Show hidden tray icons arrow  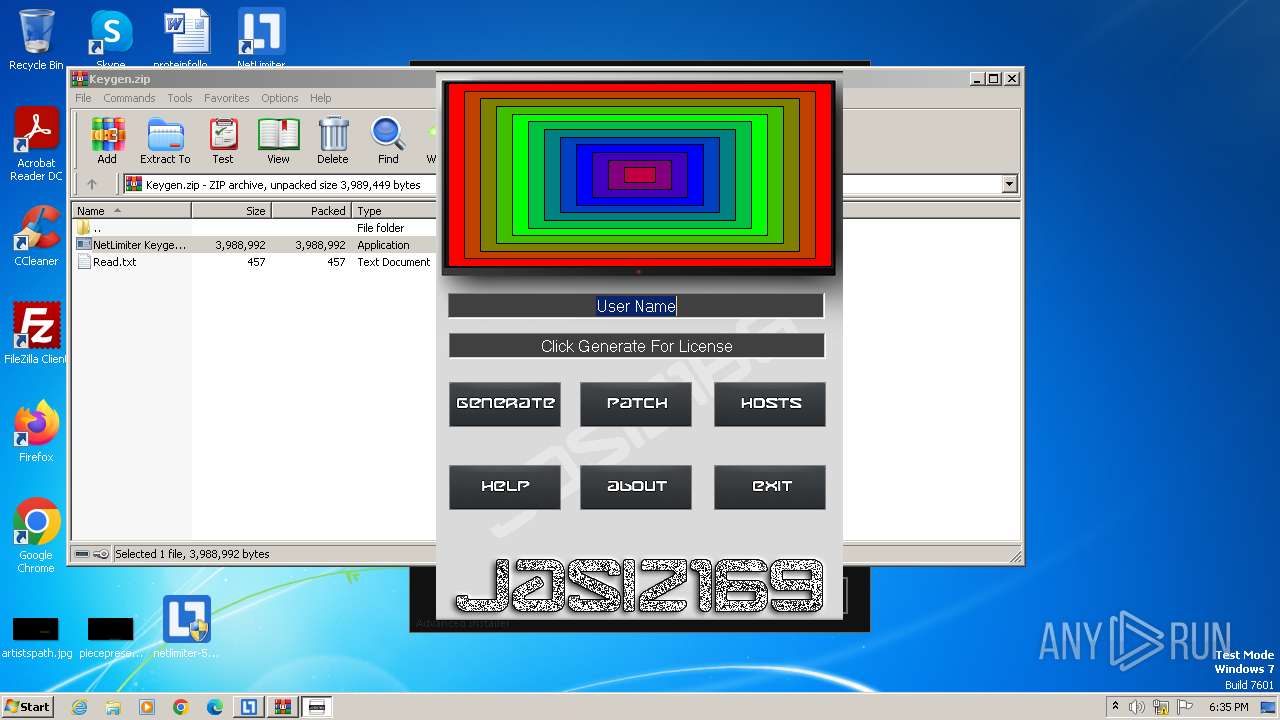(x=1115, y=707)
